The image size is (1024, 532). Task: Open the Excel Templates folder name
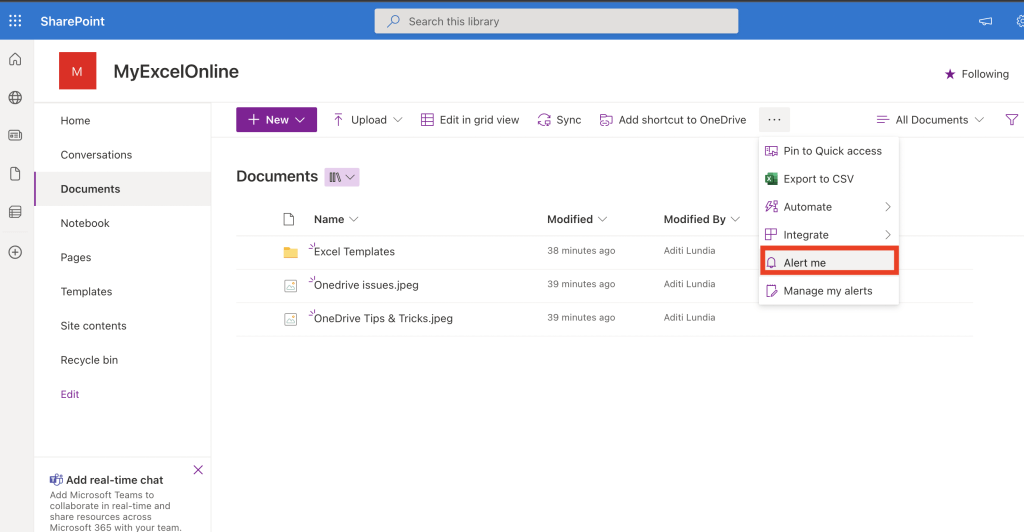coord(354,251)
